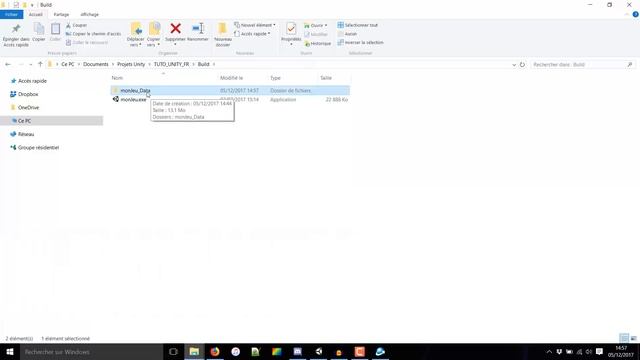Click Sélectionner tout
The height and width of the screenshot is (360, 640).
click(358, 25)
